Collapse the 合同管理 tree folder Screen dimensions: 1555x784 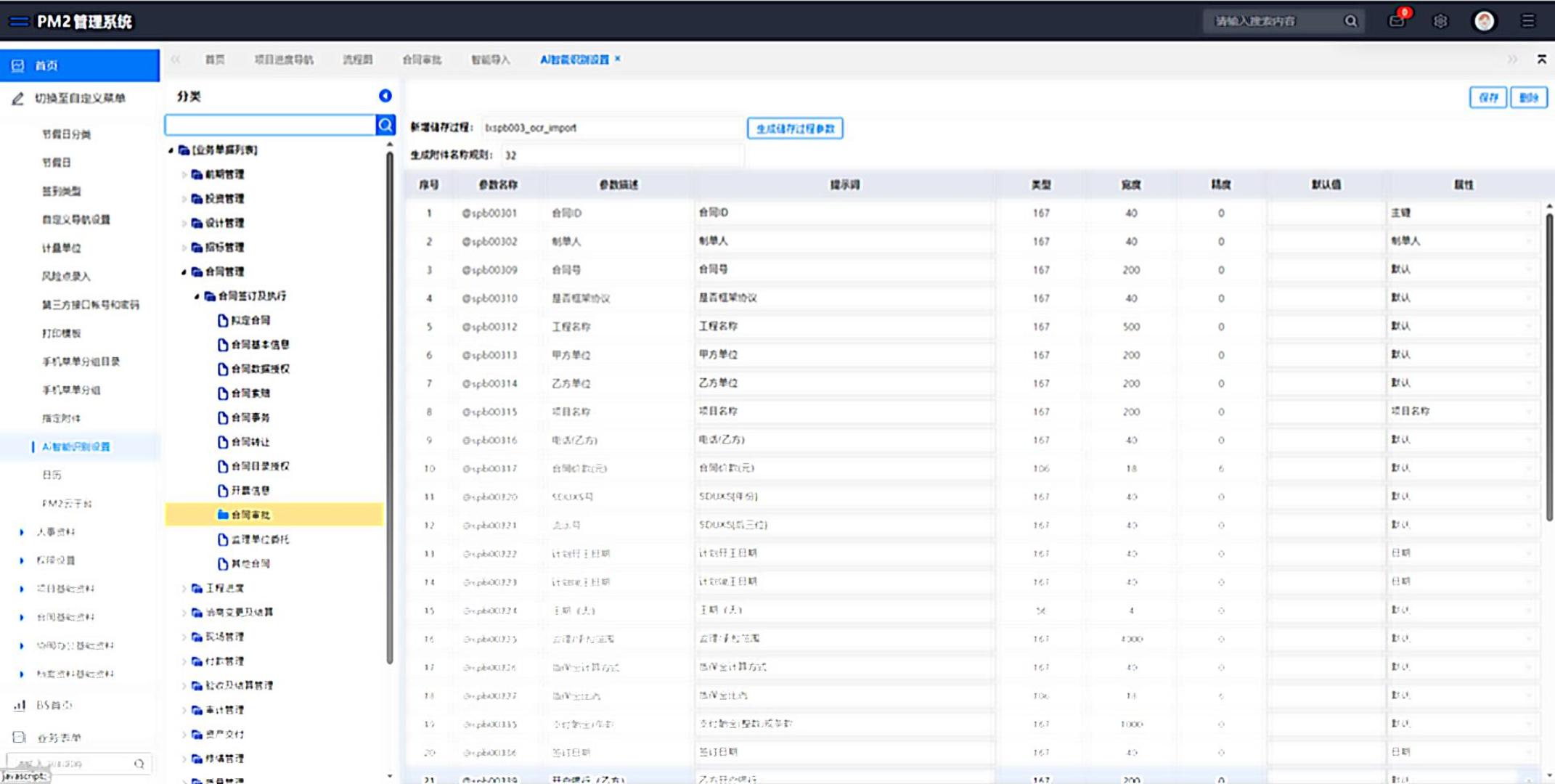point(184,272)
